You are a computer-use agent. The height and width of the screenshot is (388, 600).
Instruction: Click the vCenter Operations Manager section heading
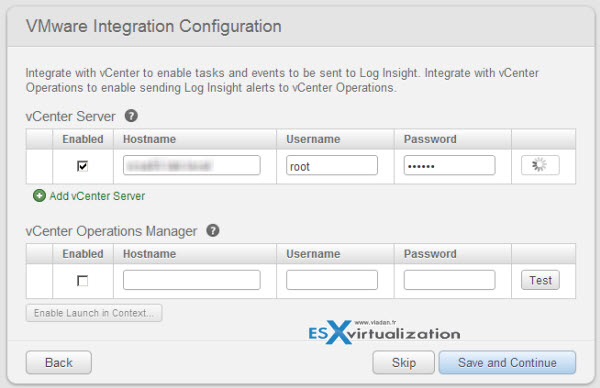(111, 231)
